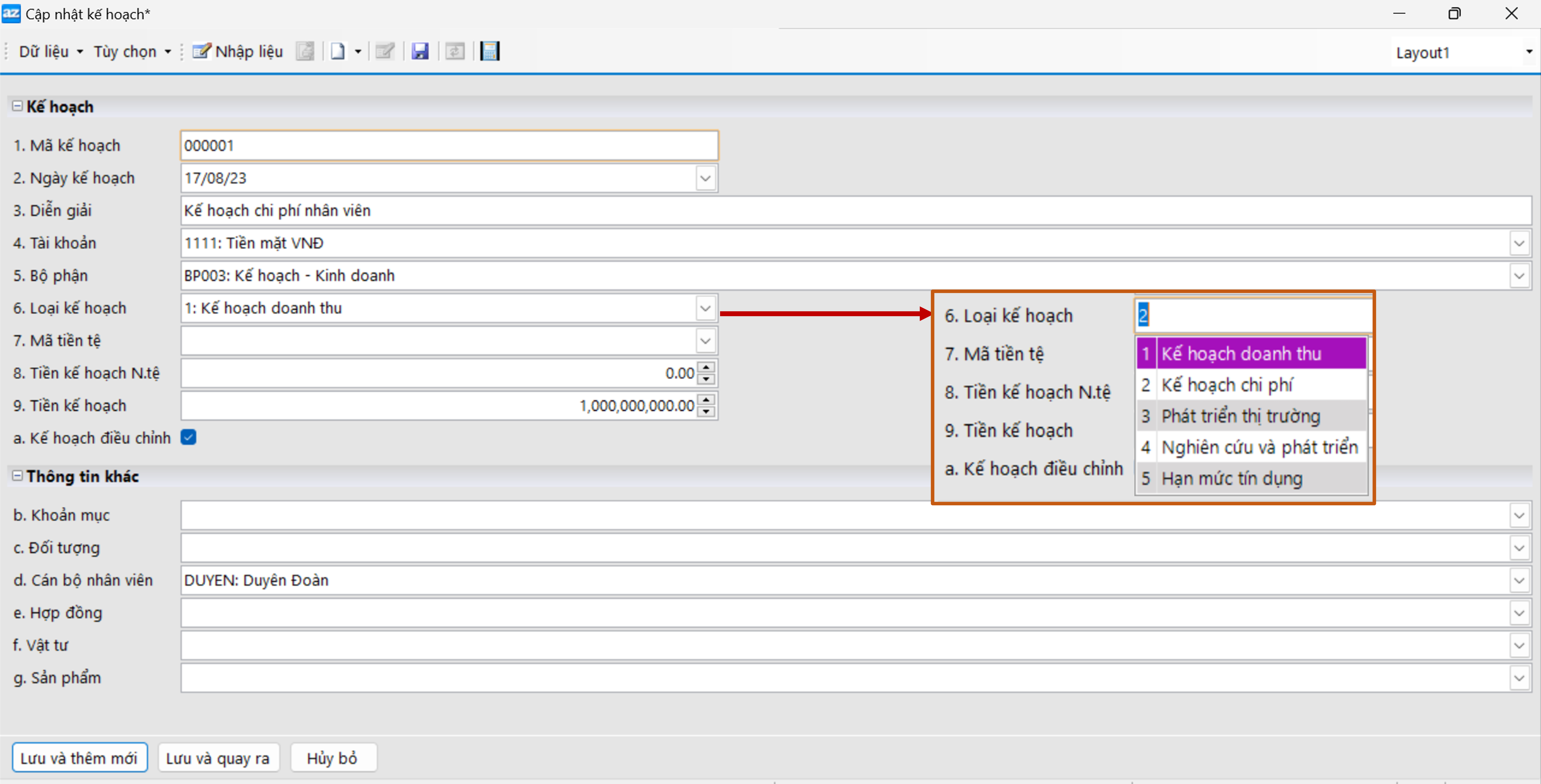The image size is (1541, 784).
Task: Click the Diễn giải text field
Action: click(x=837, y=210)
